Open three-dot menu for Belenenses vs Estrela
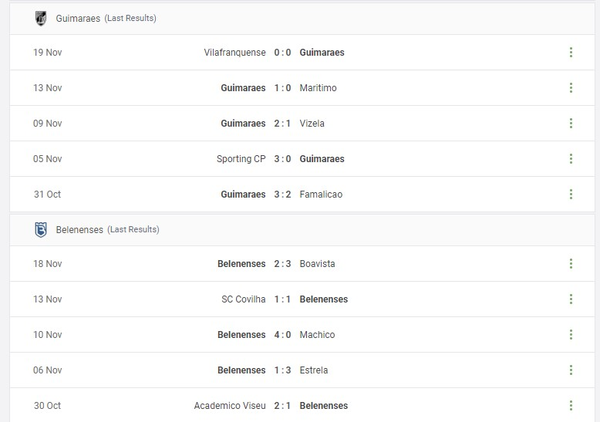Image resolution: width=600 pixels, height=422 pixels. (x=571, y=370)
